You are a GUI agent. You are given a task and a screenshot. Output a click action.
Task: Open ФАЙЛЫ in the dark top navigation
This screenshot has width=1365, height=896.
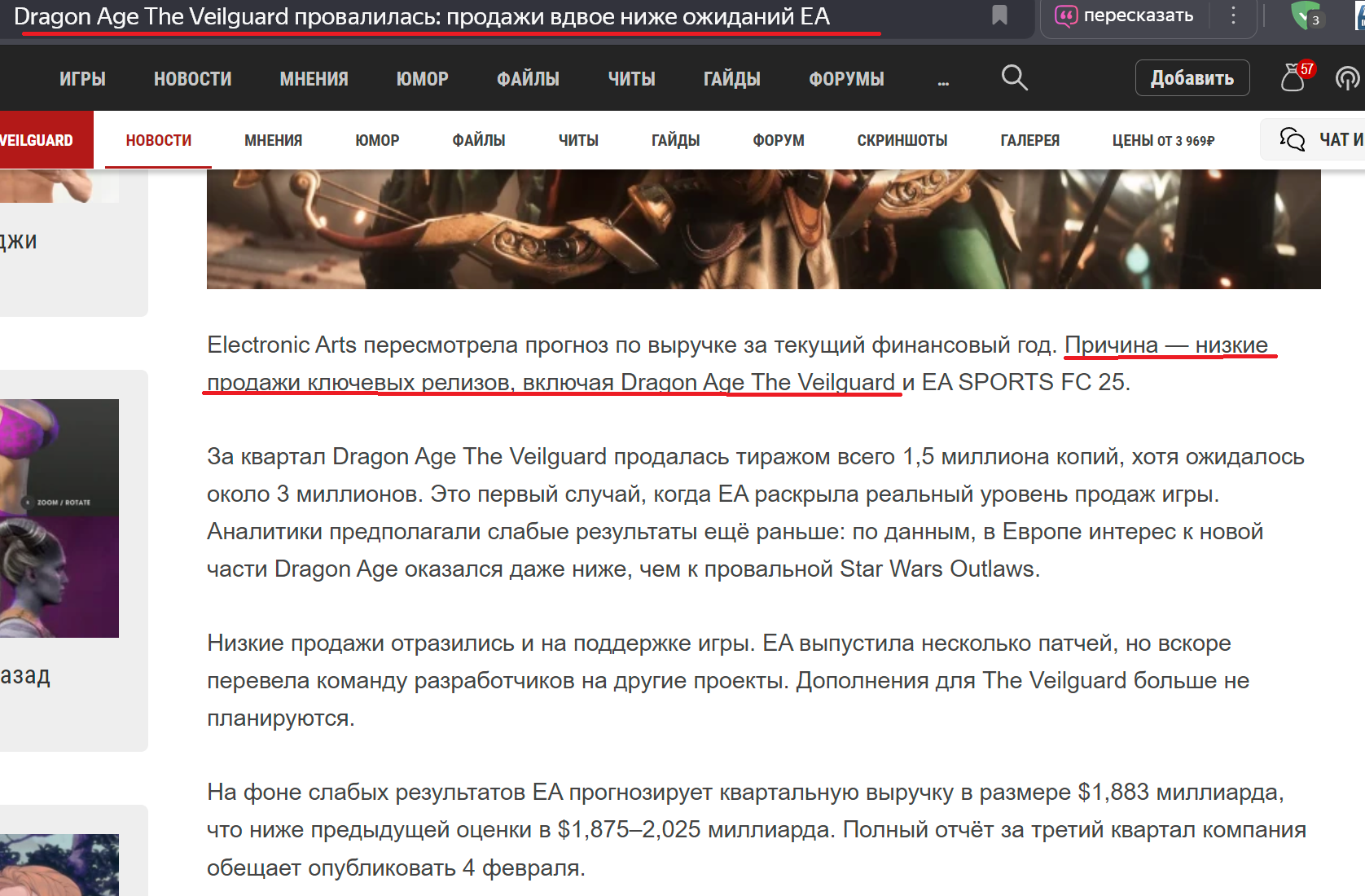528,79
